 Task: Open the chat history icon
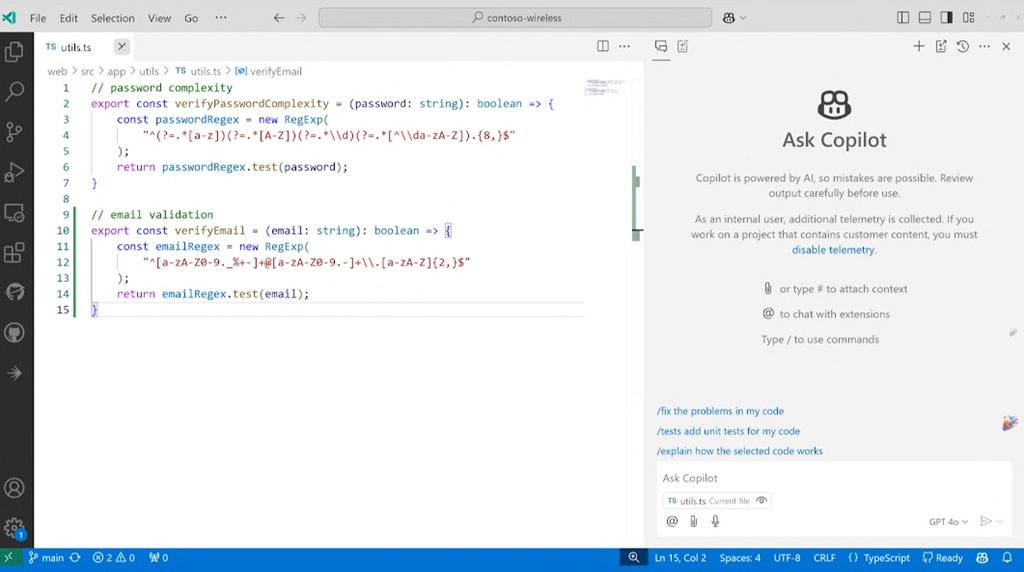(x=962, y=46)
